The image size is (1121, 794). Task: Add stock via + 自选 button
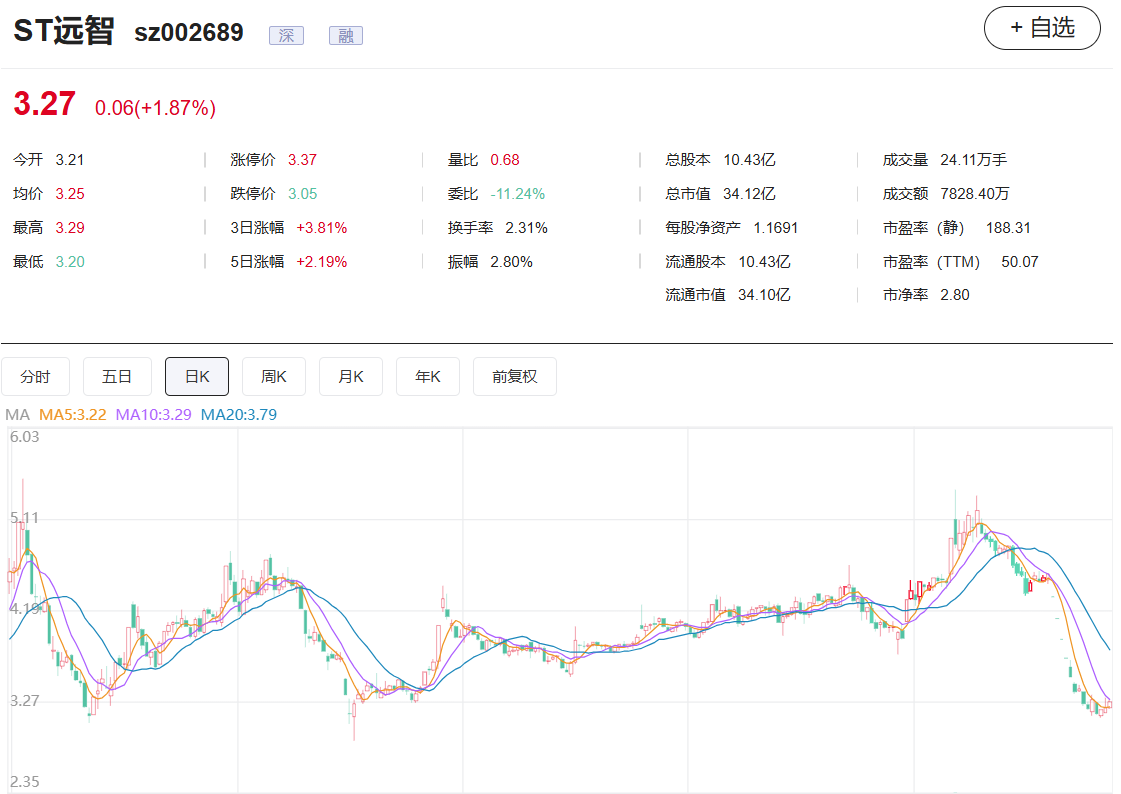click(x=1042, y=28)
